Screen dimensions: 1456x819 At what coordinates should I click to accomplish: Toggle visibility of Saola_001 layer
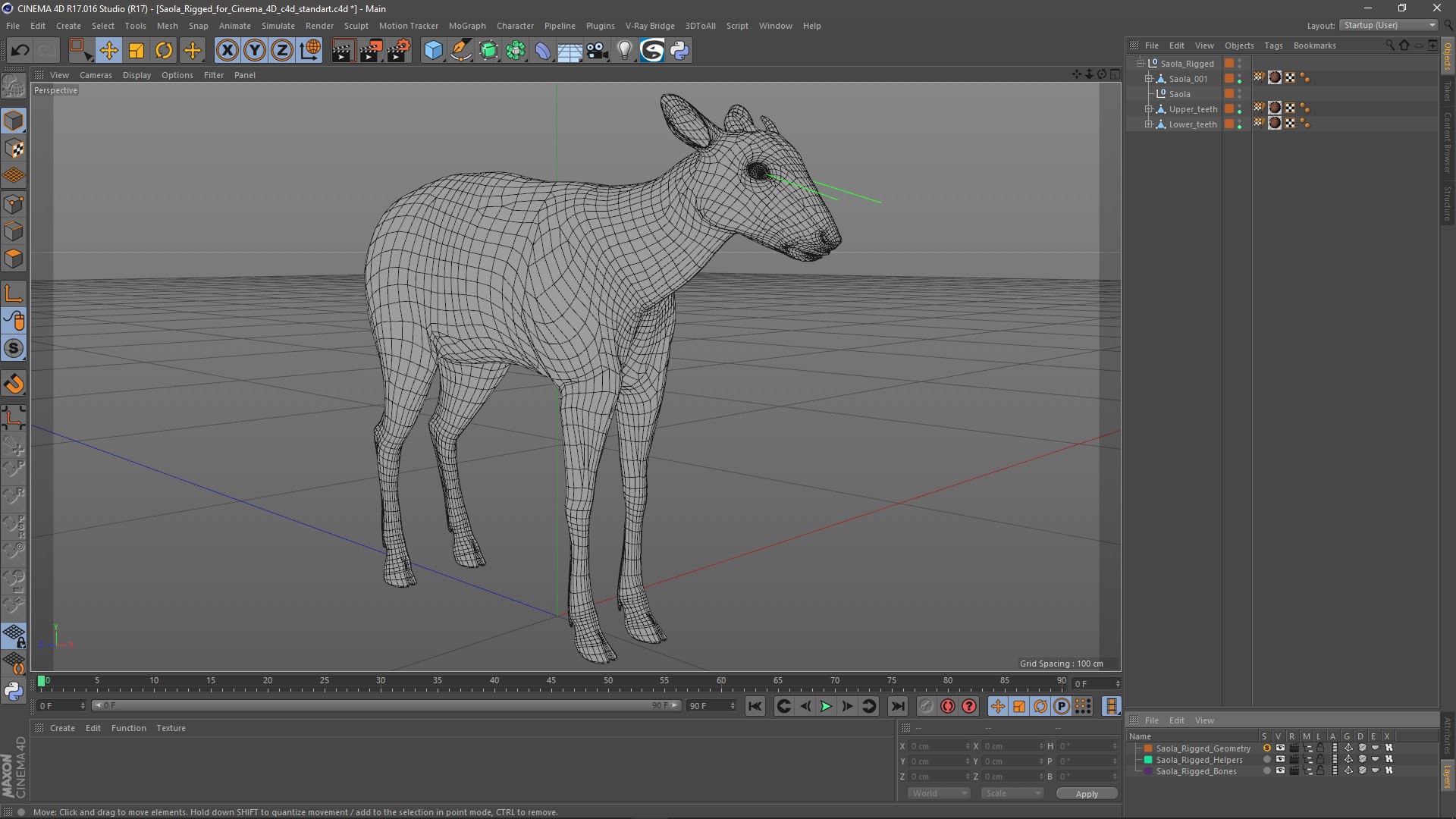click(1242, 78)
